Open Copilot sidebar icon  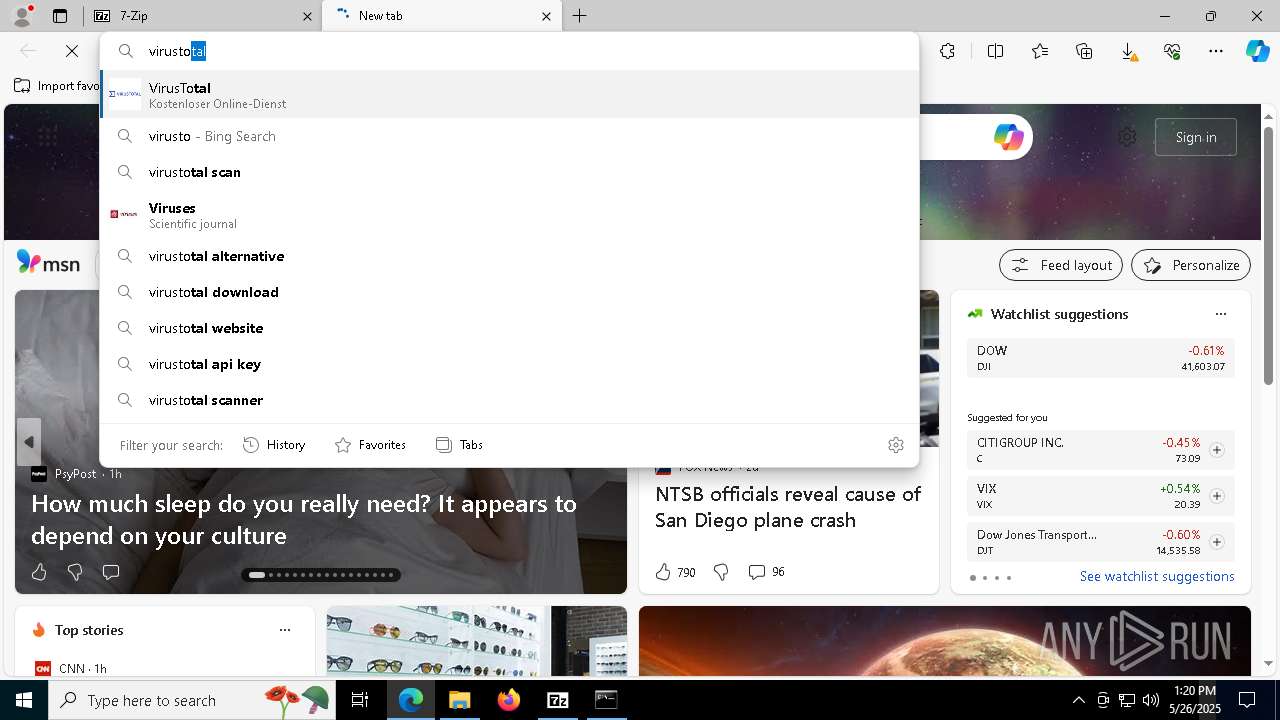[x=1257, y=51]
